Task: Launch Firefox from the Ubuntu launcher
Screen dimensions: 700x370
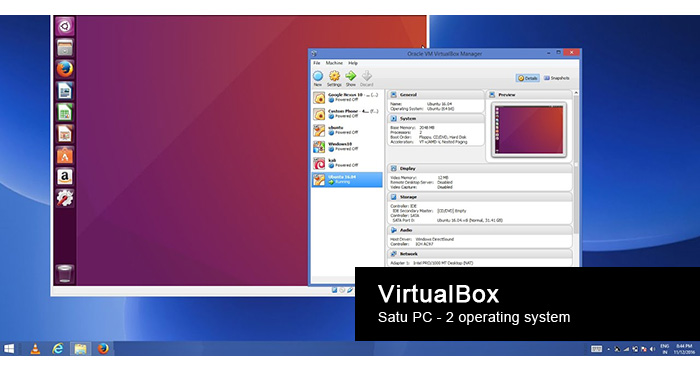Action: 65,69
